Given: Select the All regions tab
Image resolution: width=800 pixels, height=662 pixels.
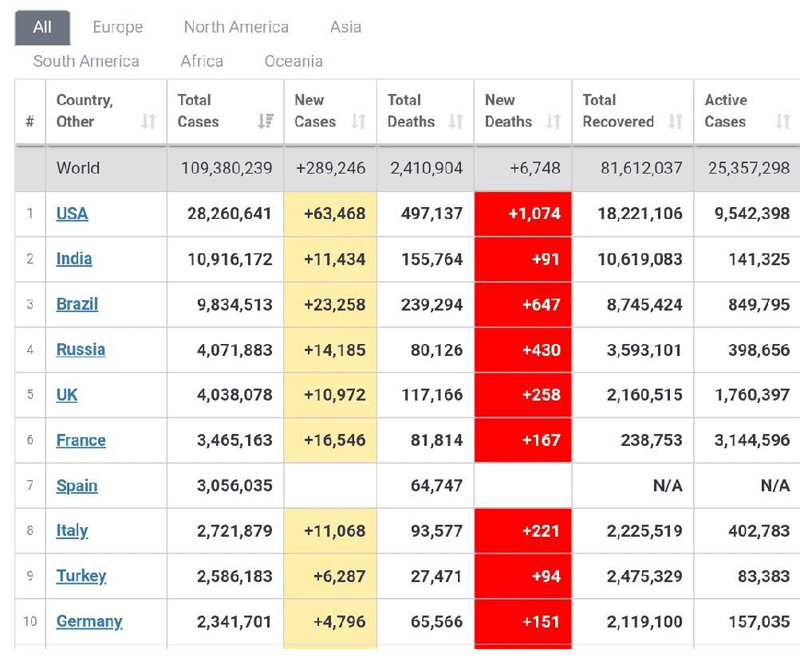Looking at the screenshot, I should click(41, 27).
